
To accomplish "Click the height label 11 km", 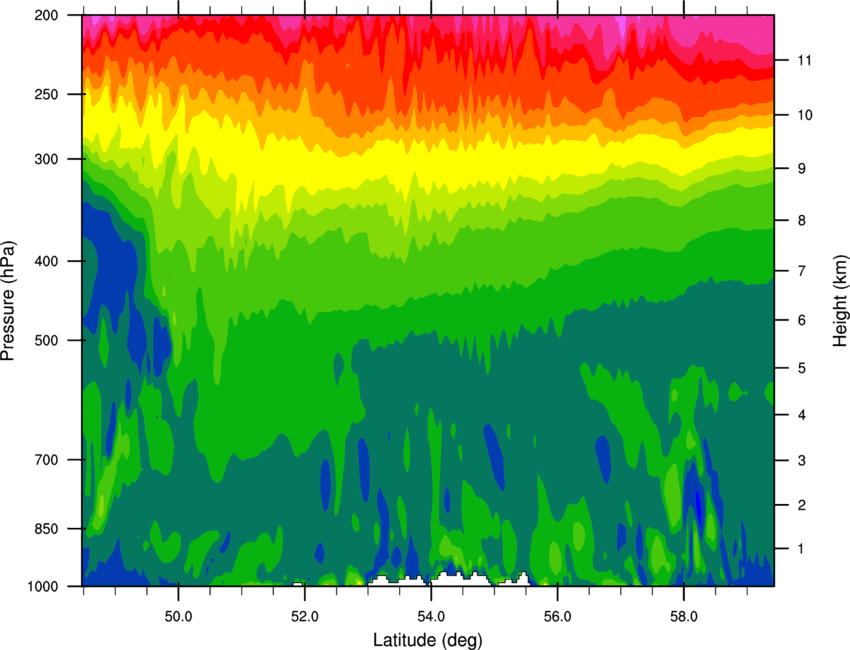I will [804, 60].
